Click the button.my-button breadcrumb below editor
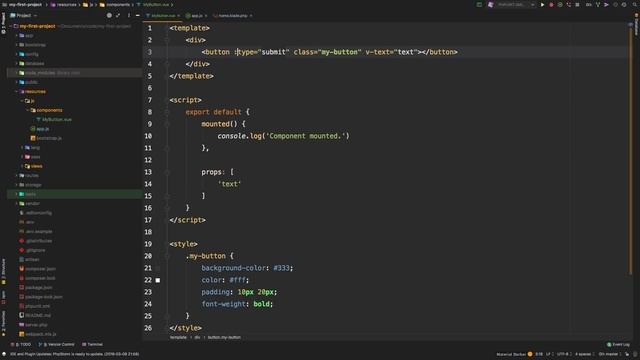The image size is (640, 360). (x=224, y=338)
